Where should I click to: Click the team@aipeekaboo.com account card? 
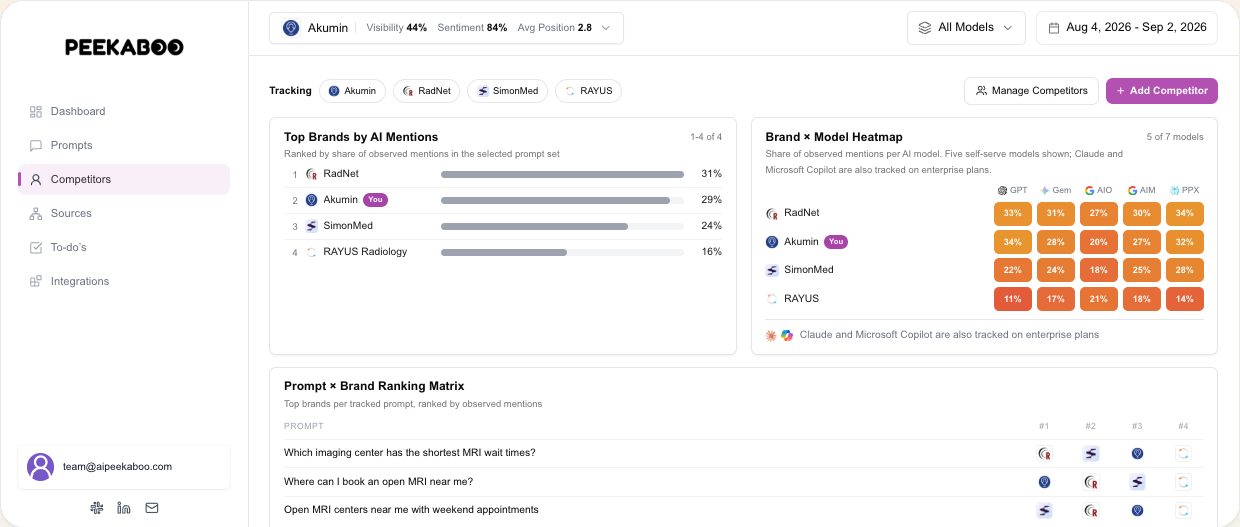[x=124, y=467]
